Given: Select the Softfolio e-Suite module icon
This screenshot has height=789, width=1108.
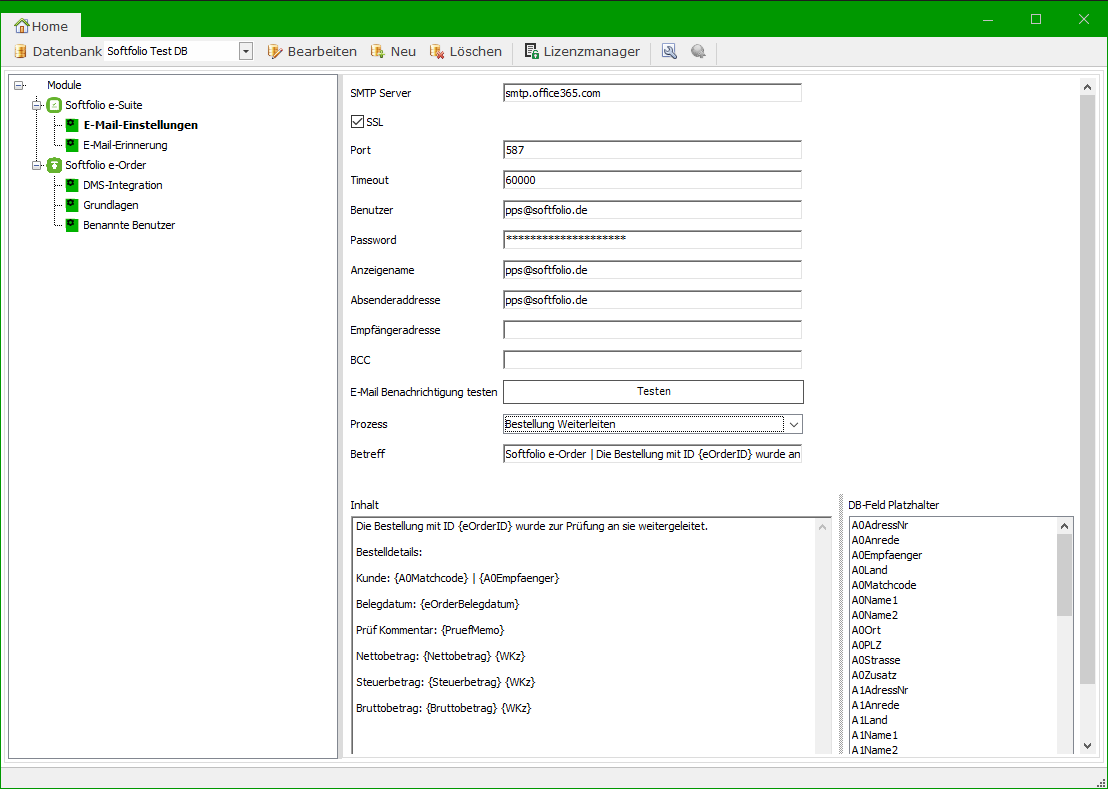Looking at the screenshot, I should click(54, 105).
